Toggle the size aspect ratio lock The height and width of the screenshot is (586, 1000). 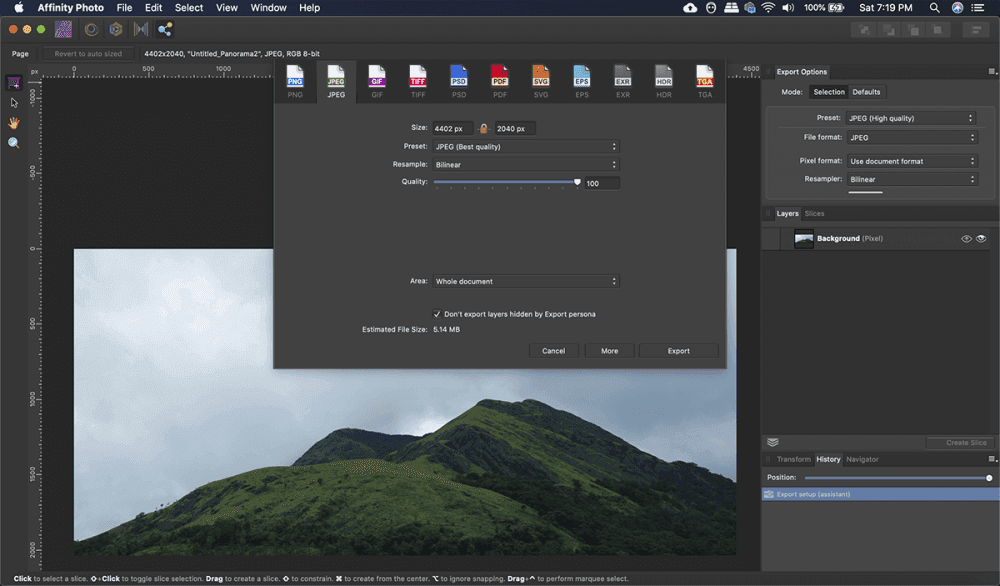[x=484, y=128]
